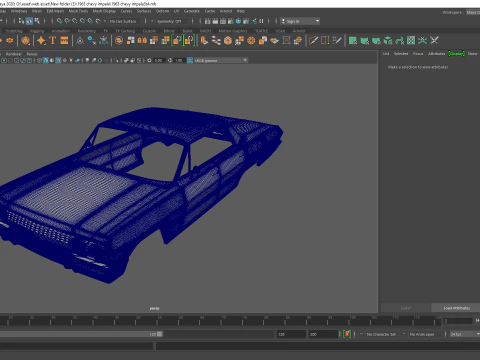The width and height of the screenshot is (480, 360).
Task: Open the viewport Panels menu
Action: tap(32, 54)
